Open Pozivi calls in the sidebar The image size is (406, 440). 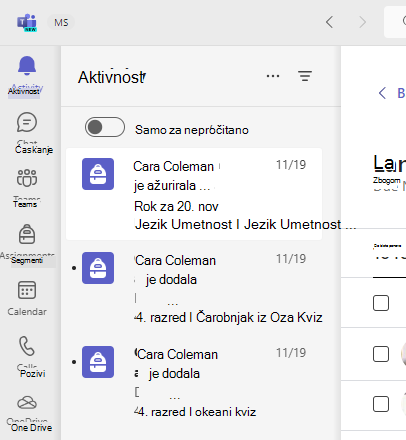[x=27, y=346]
